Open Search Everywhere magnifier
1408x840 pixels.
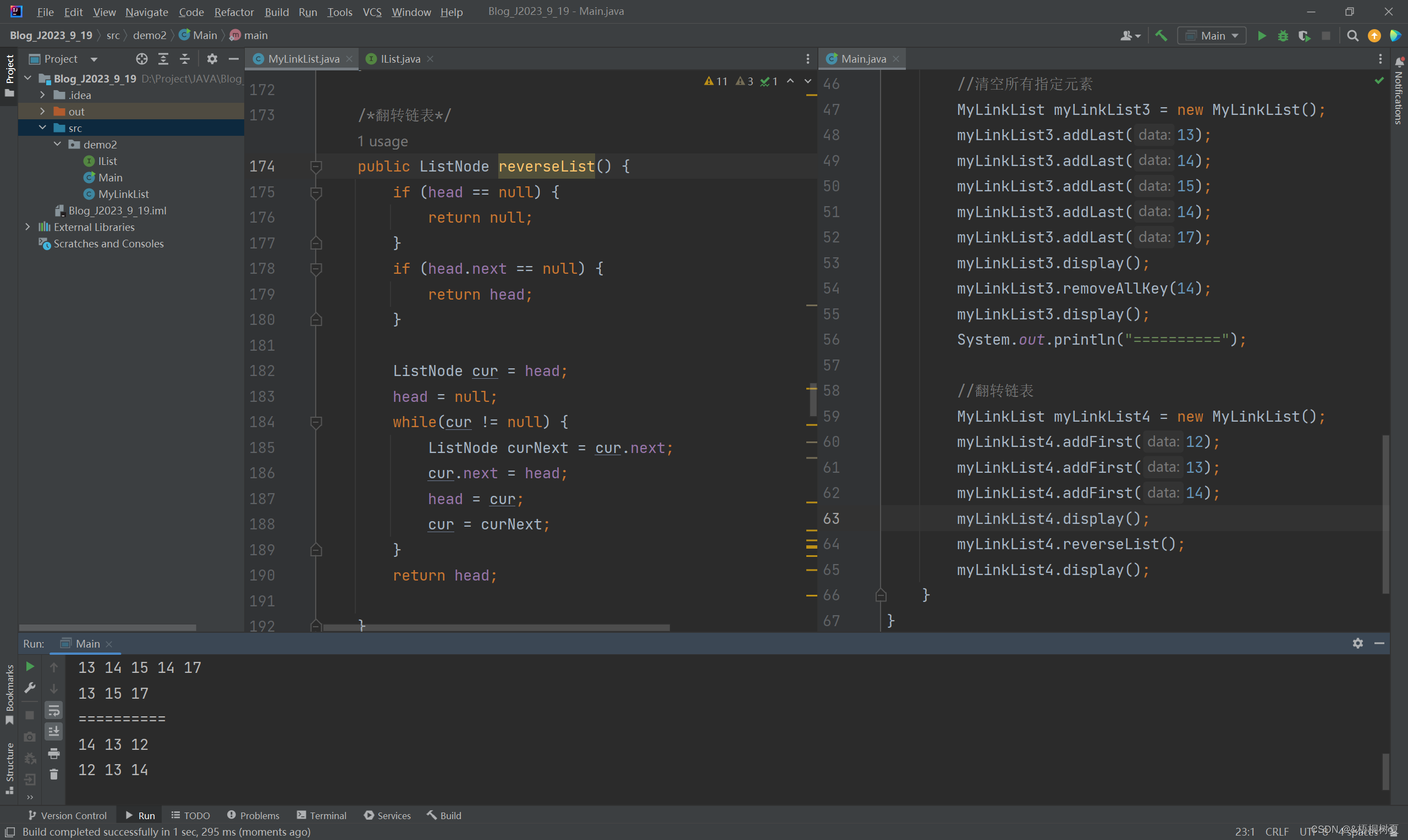pos(1352,36)
